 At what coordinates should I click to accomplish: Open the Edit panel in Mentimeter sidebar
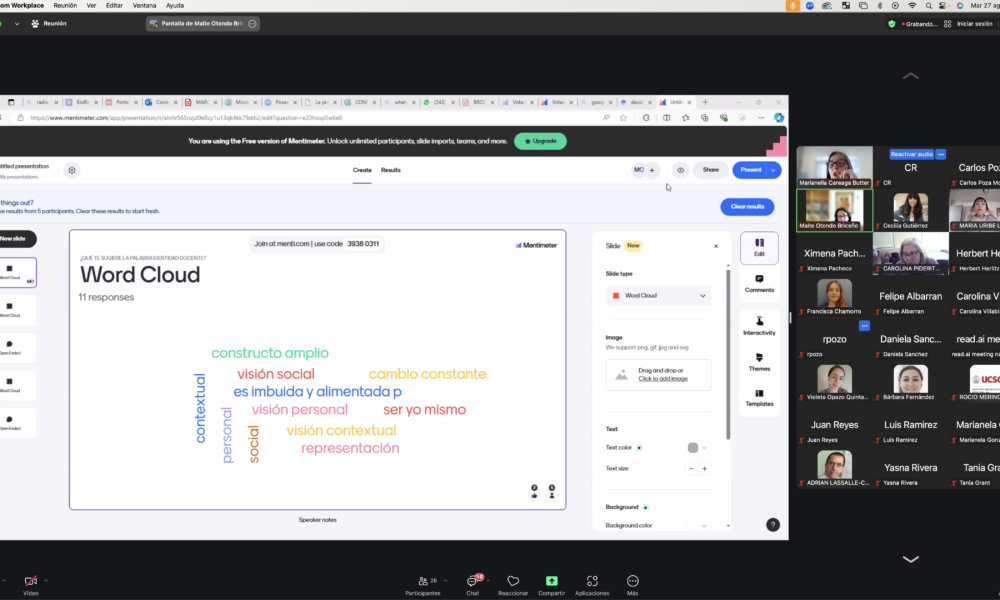click(x=759, y=247)
